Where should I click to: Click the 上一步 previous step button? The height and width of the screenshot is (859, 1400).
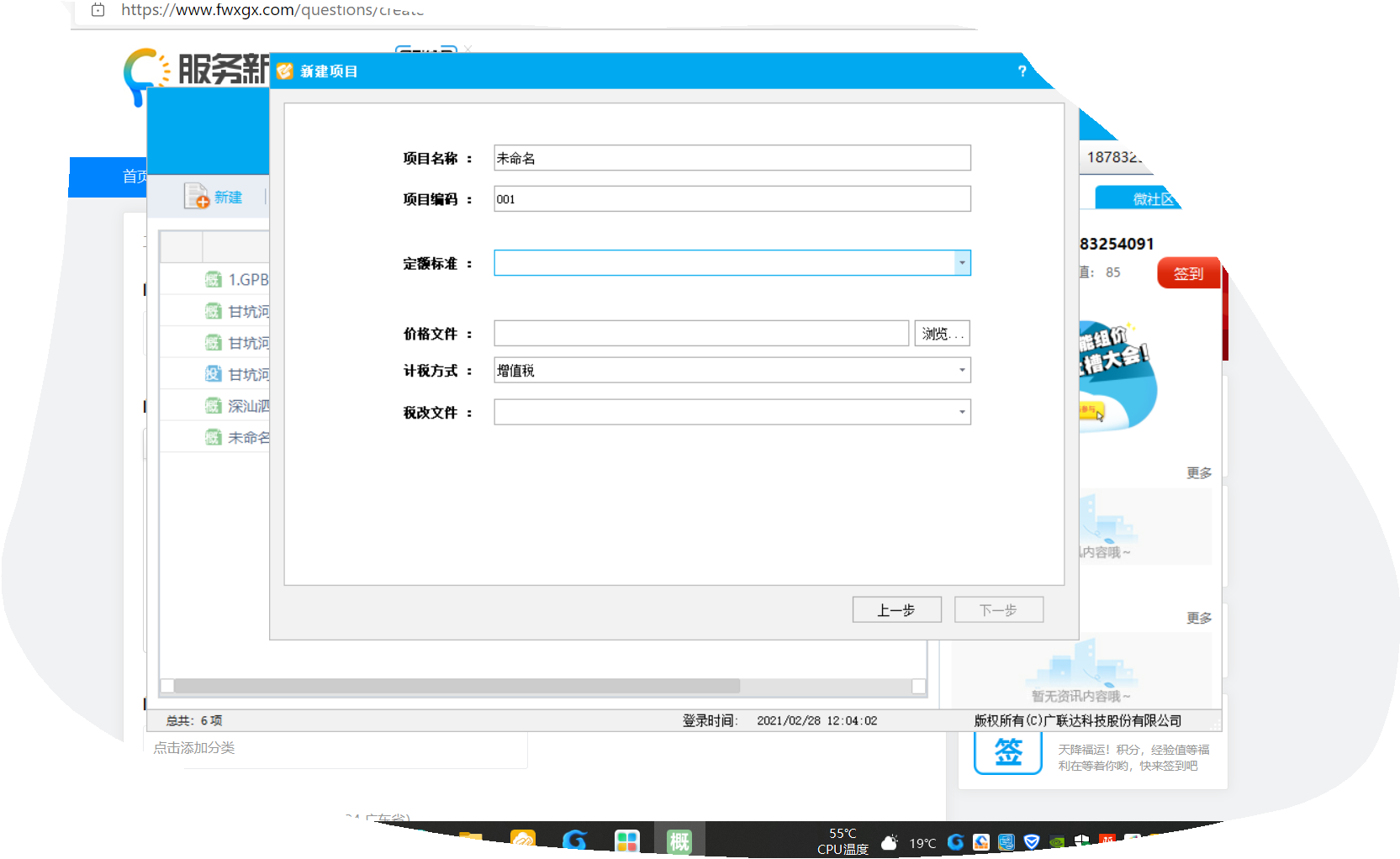[897, 610]
